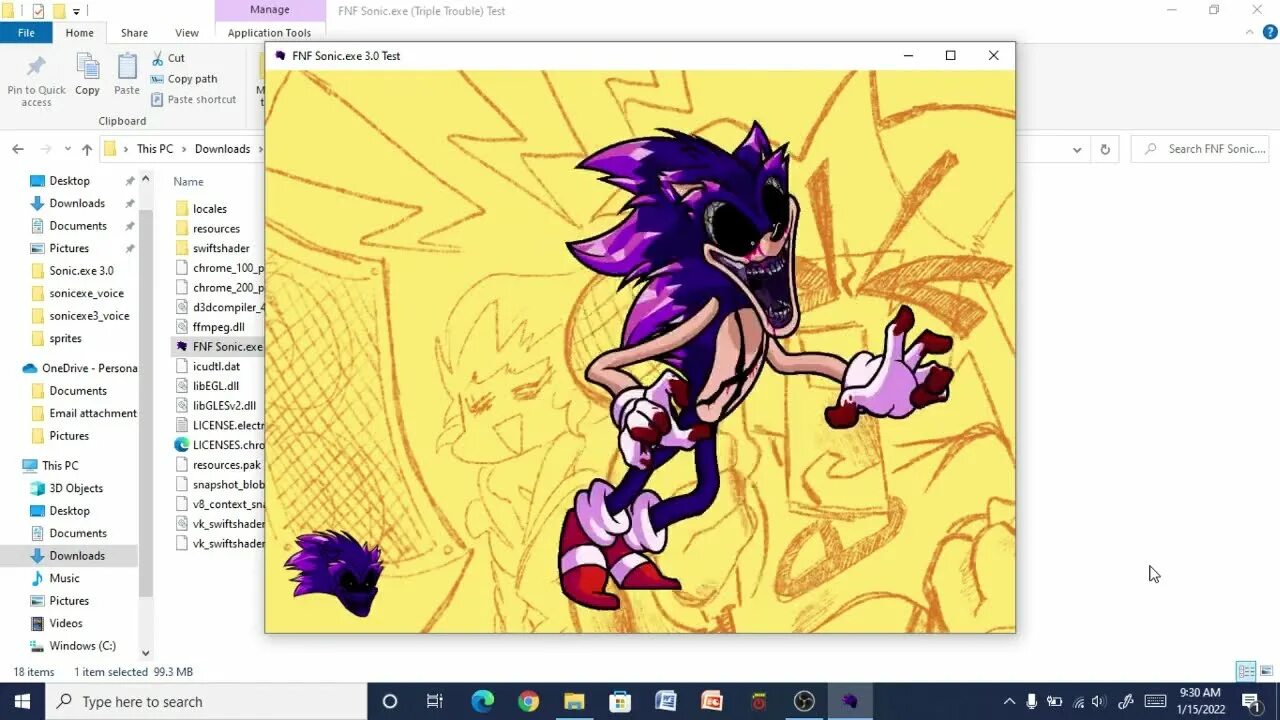Click the Manage contextual tab
Image resolution: width=1280 pixels, height=720 pixels.
point(269,10)
